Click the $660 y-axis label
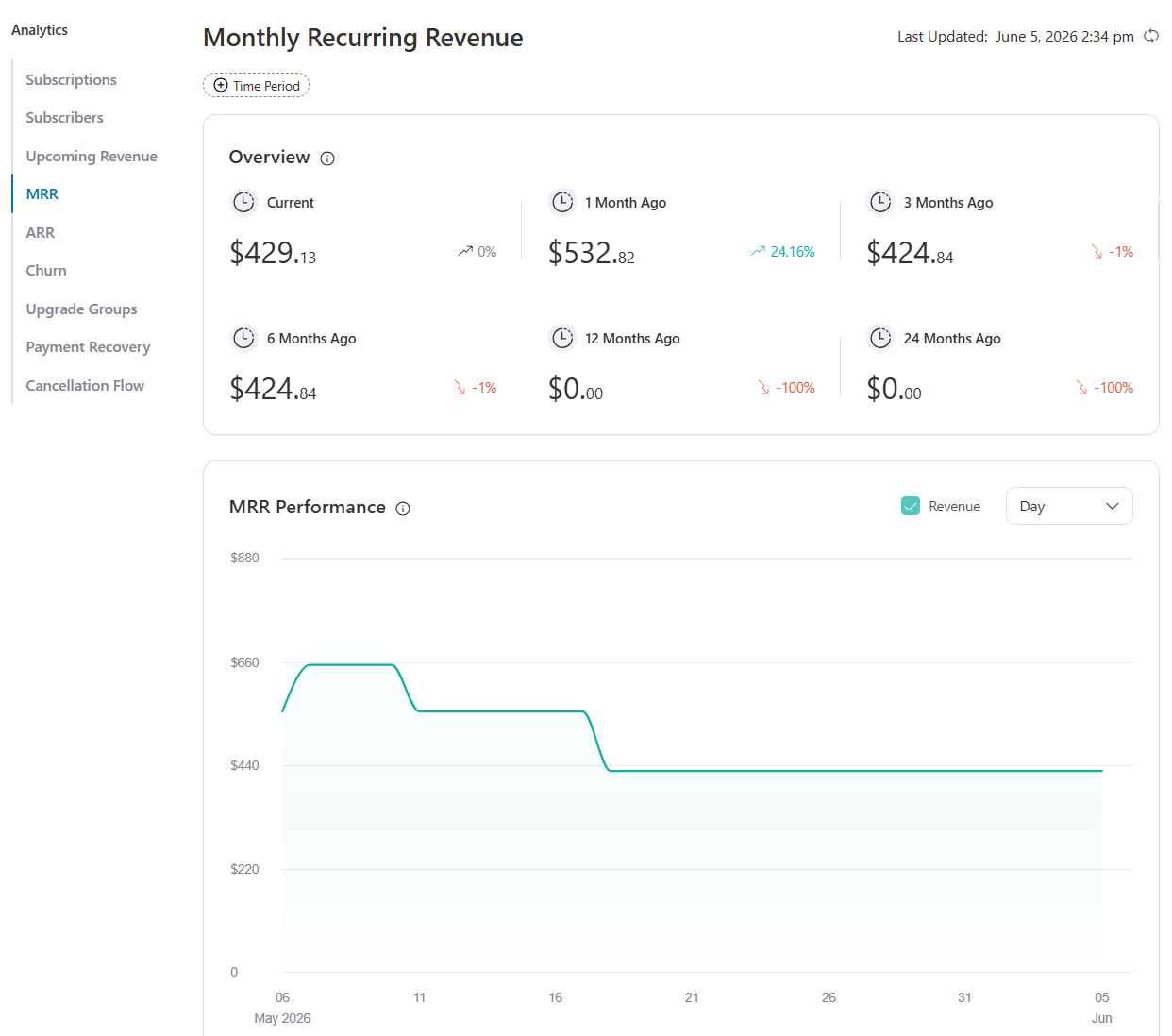Viewport: 1172px width, 1036px height. click(x=244, y=662)
